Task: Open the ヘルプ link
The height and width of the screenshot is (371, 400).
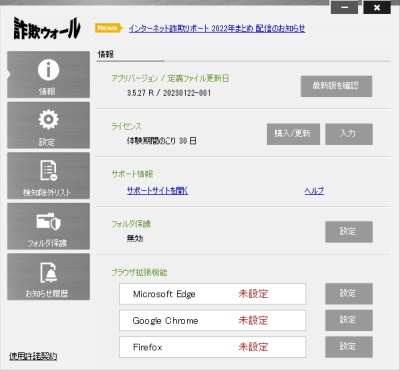Action: pos(314,191)
